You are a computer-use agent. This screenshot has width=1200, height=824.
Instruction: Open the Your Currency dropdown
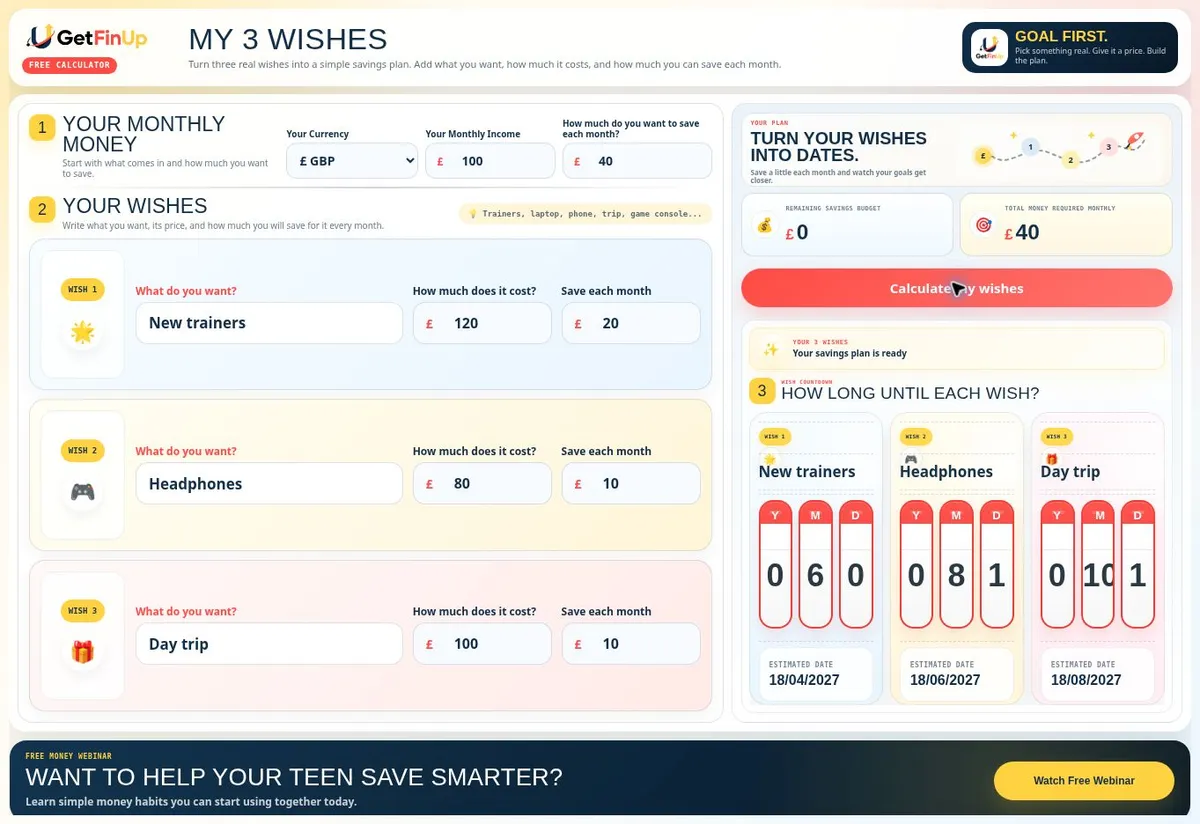352,161
